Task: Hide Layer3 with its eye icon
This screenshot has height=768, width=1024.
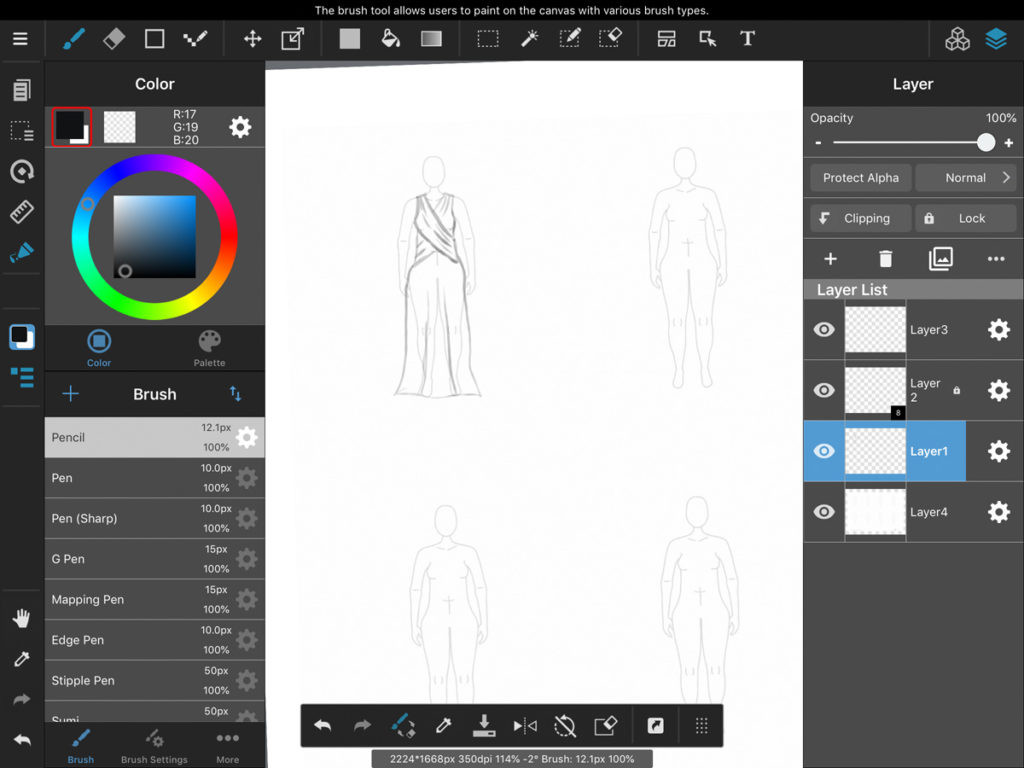Action: click(x=824, y=329)
